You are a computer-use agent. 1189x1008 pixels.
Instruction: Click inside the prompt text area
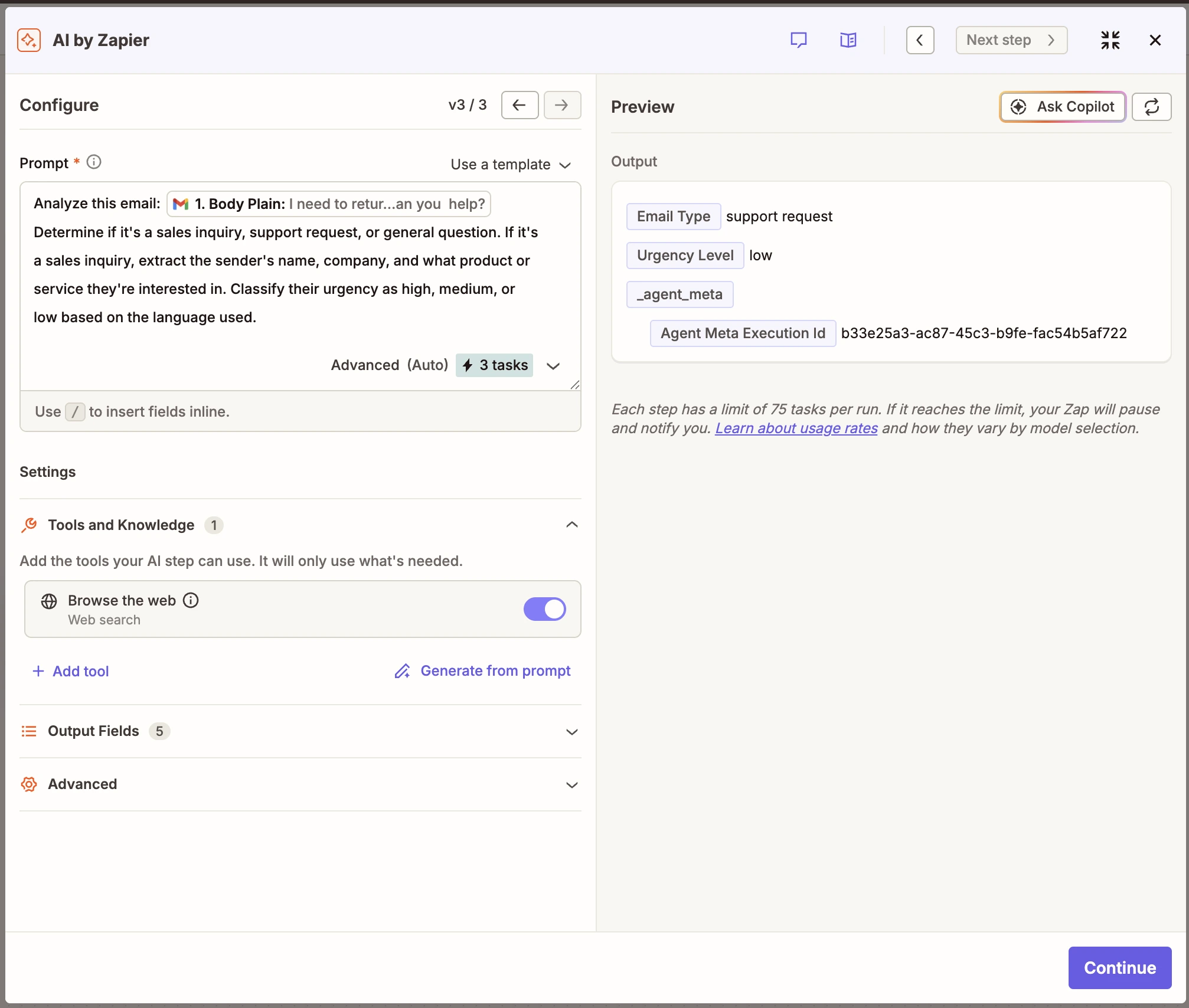(x=300, y=286)
